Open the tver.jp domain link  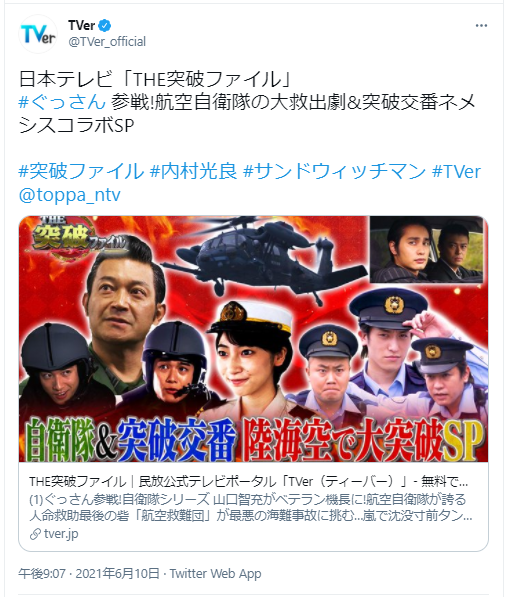pyautogui.click(x=61, y=534)
